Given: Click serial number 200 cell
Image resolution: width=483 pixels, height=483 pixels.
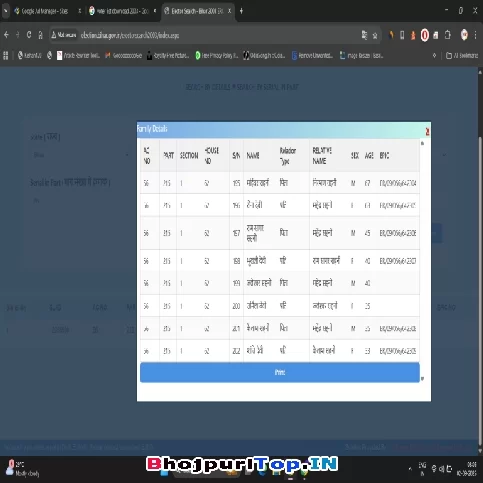Looking at the screenshot, I should coord(236,306).
